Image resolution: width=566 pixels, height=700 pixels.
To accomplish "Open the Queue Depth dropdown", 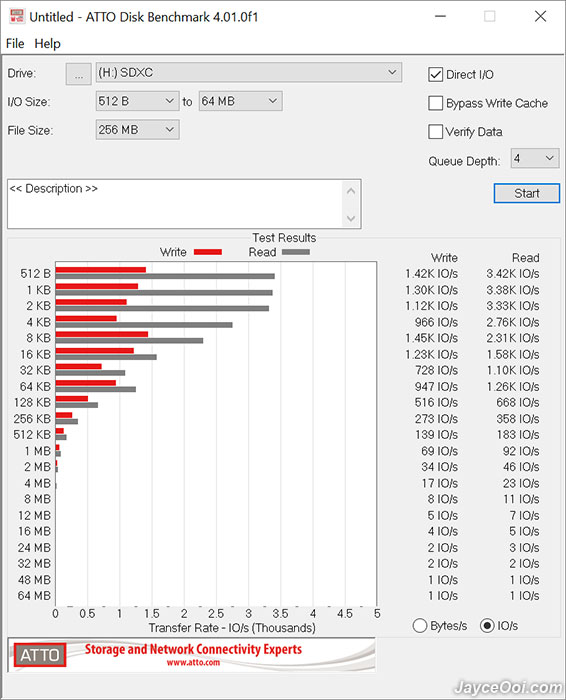I will (x=535, y=158).
